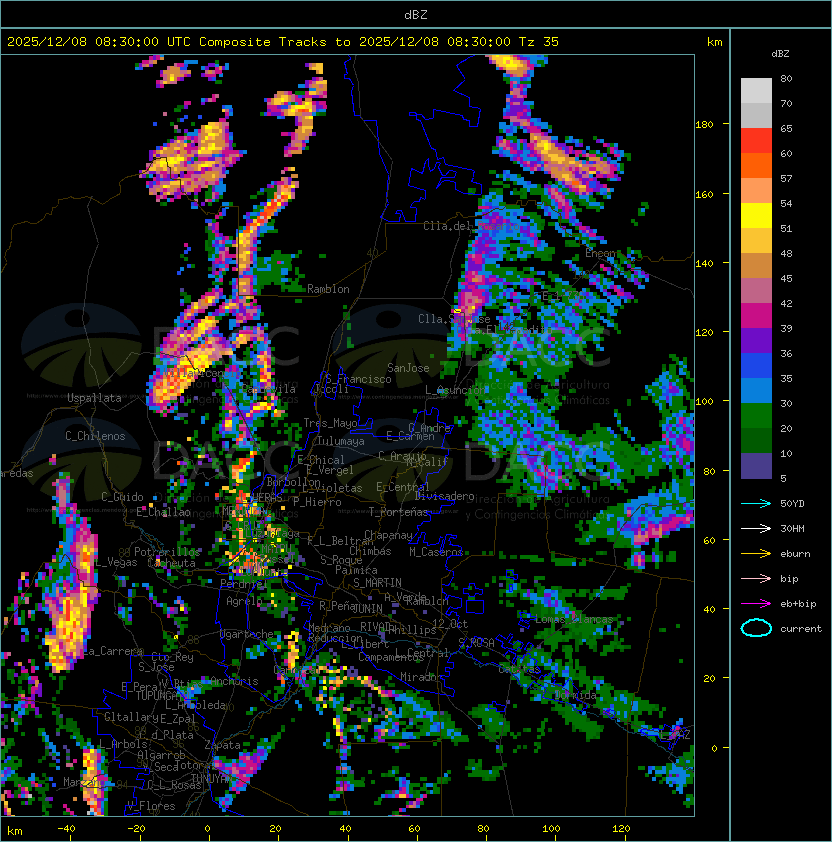Click the TUPUNGATO map label
832x842 pixels.
(x=157, y=696)
